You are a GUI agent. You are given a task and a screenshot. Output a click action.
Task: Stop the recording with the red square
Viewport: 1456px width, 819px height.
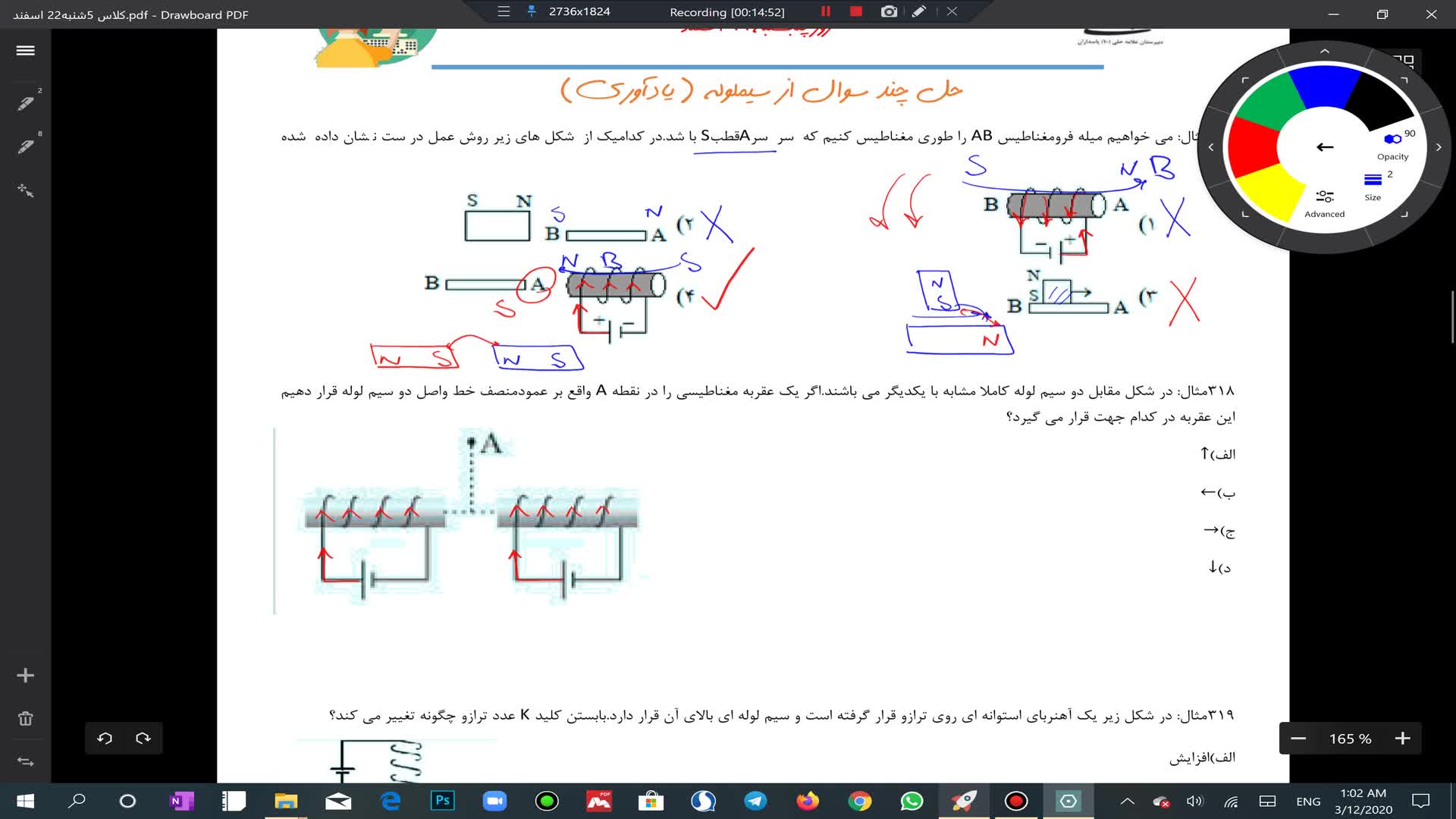(x=856, y=11)
